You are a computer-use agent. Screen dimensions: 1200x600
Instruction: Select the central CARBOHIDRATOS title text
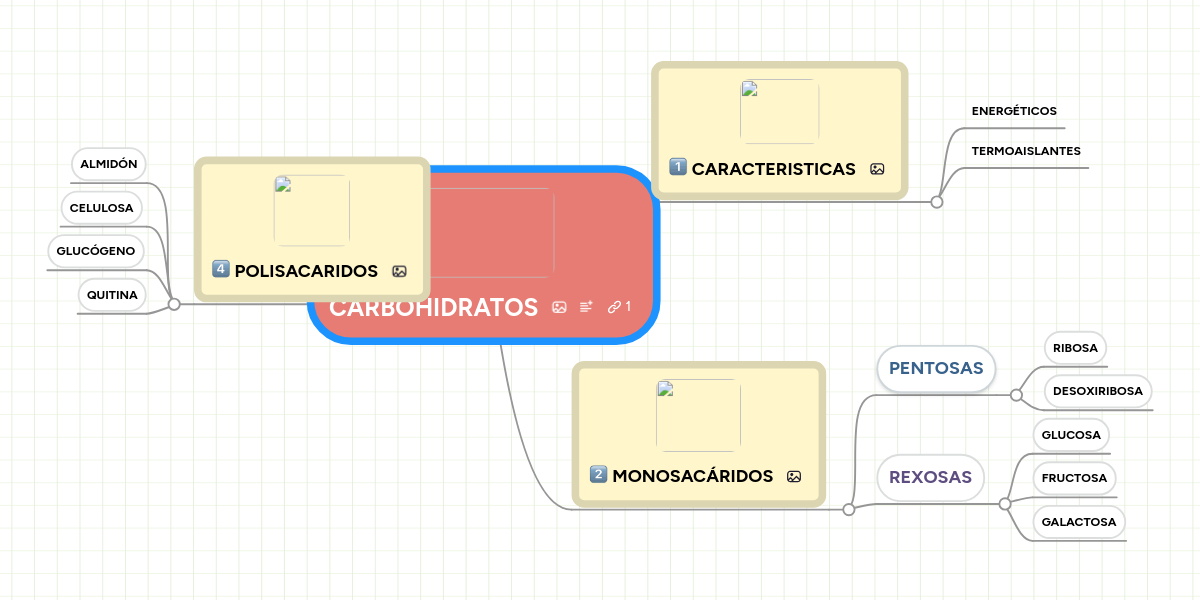click(433, 308)
